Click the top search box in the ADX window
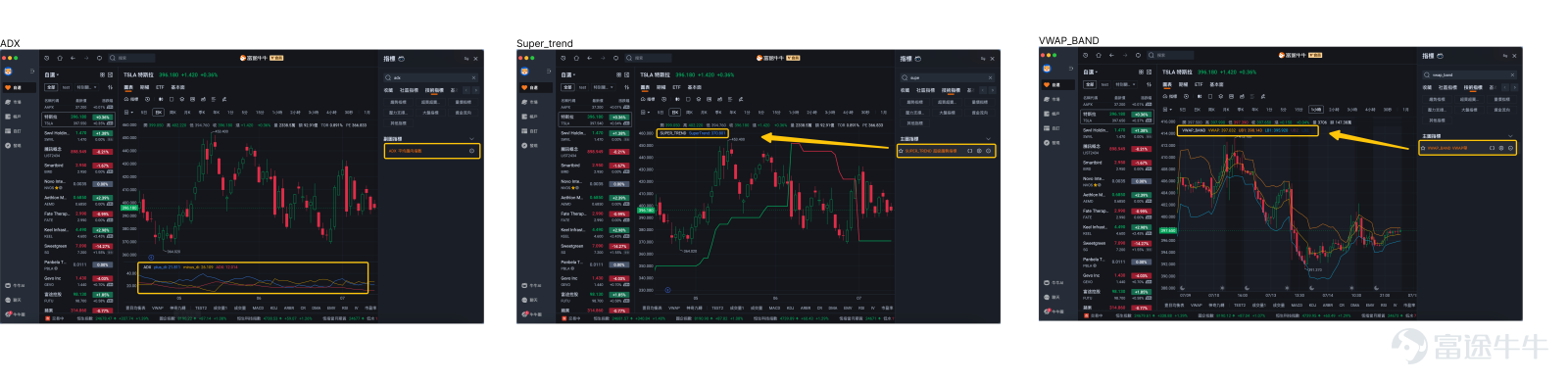This screenshot has height=382, width=1568. click(x=132, y=58)
